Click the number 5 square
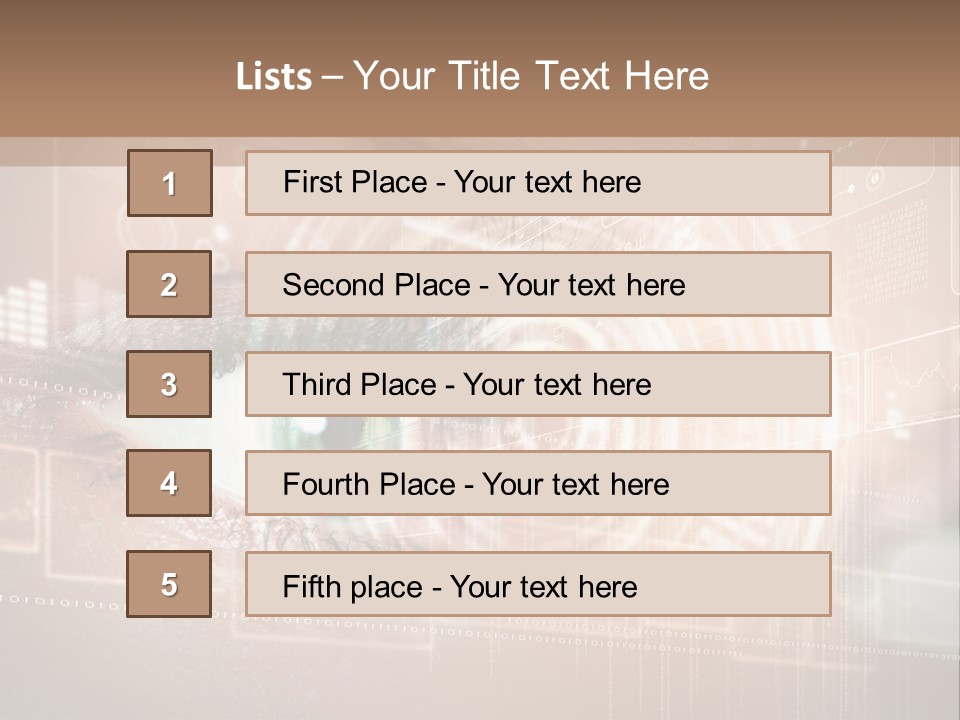Screen dimensions: 960x720 (x=169, y=584)
